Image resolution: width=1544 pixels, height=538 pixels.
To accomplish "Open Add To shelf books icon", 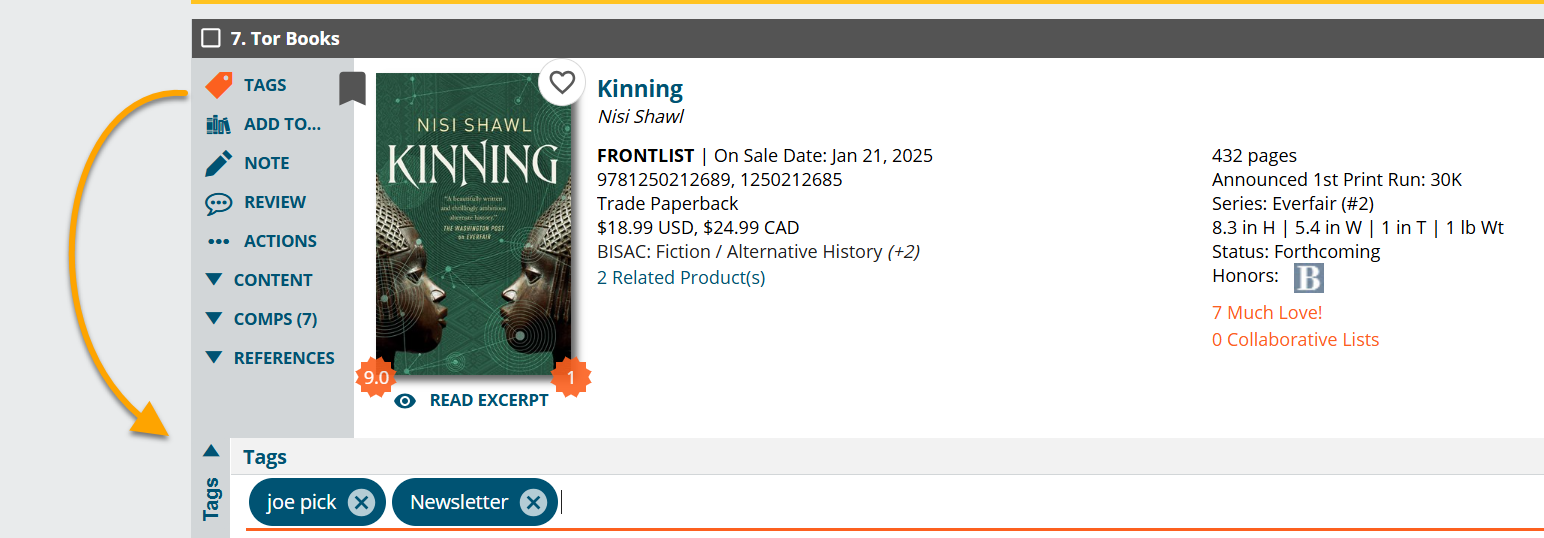I will (218, 125).
